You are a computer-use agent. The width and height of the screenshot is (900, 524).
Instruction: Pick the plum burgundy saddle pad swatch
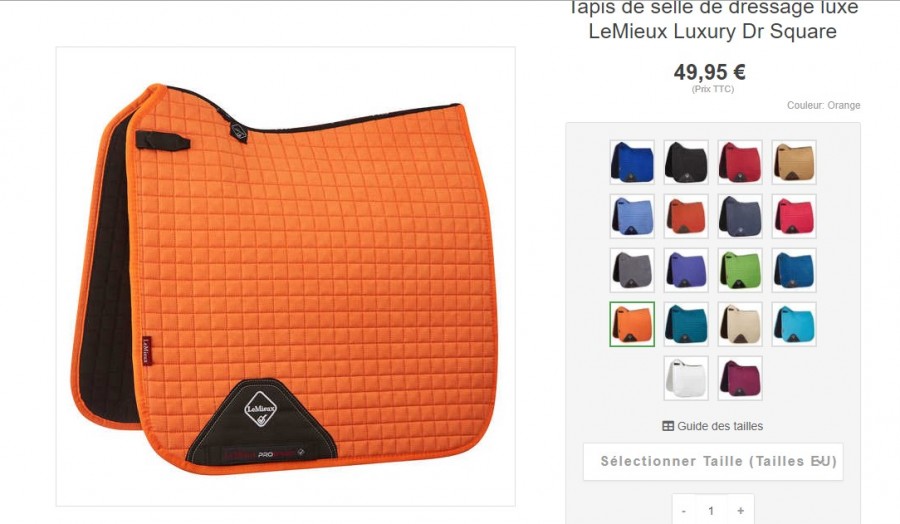740,378
